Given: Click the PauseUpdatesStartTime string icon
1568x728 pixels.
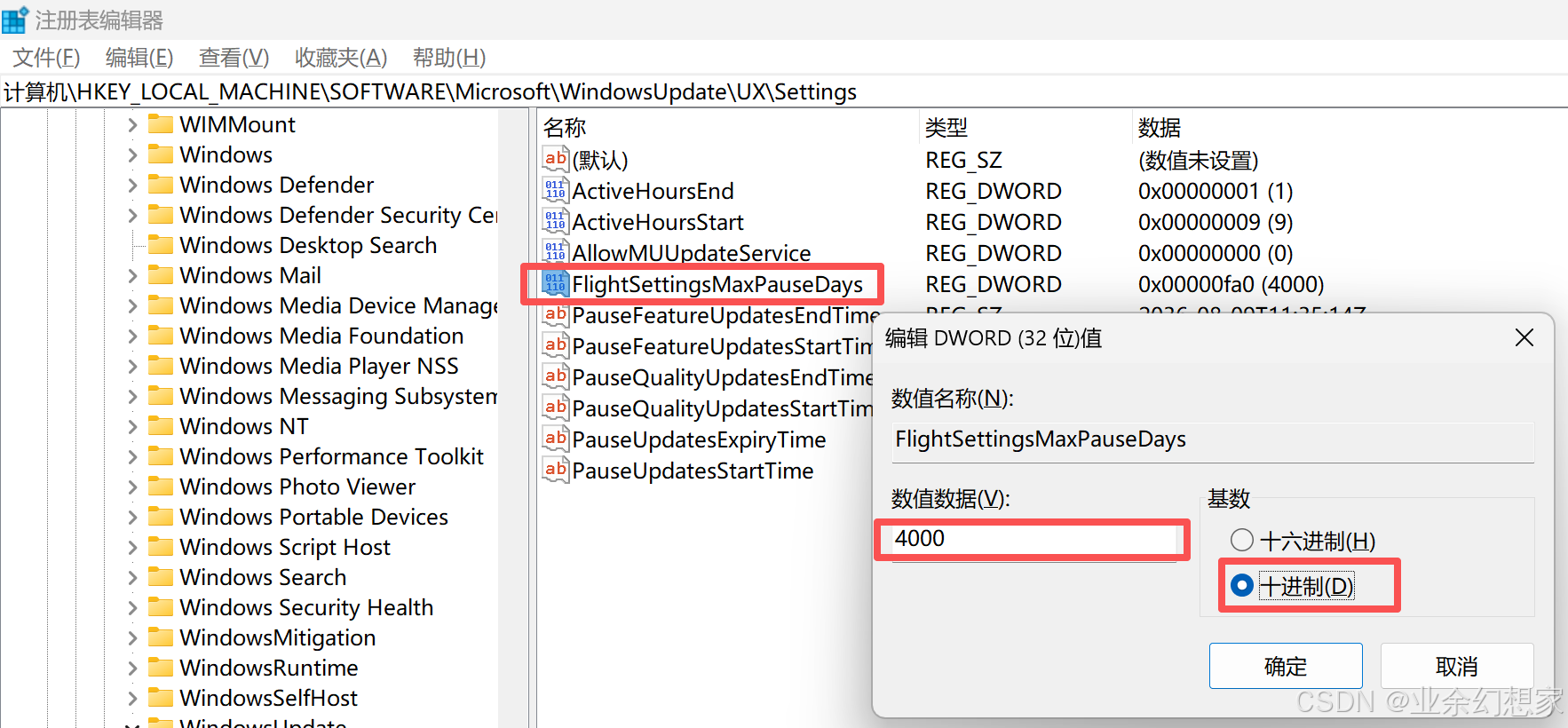Looking at the screenshot, I should (556, 470).
